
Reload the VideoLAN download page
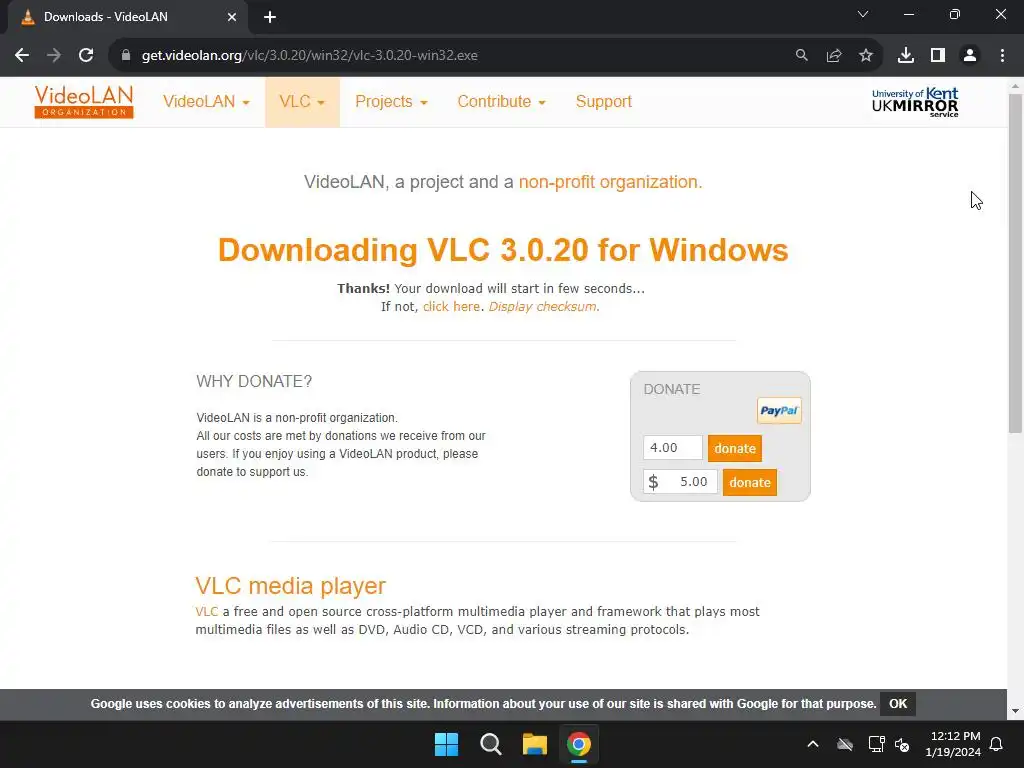(x=86, y=56)
